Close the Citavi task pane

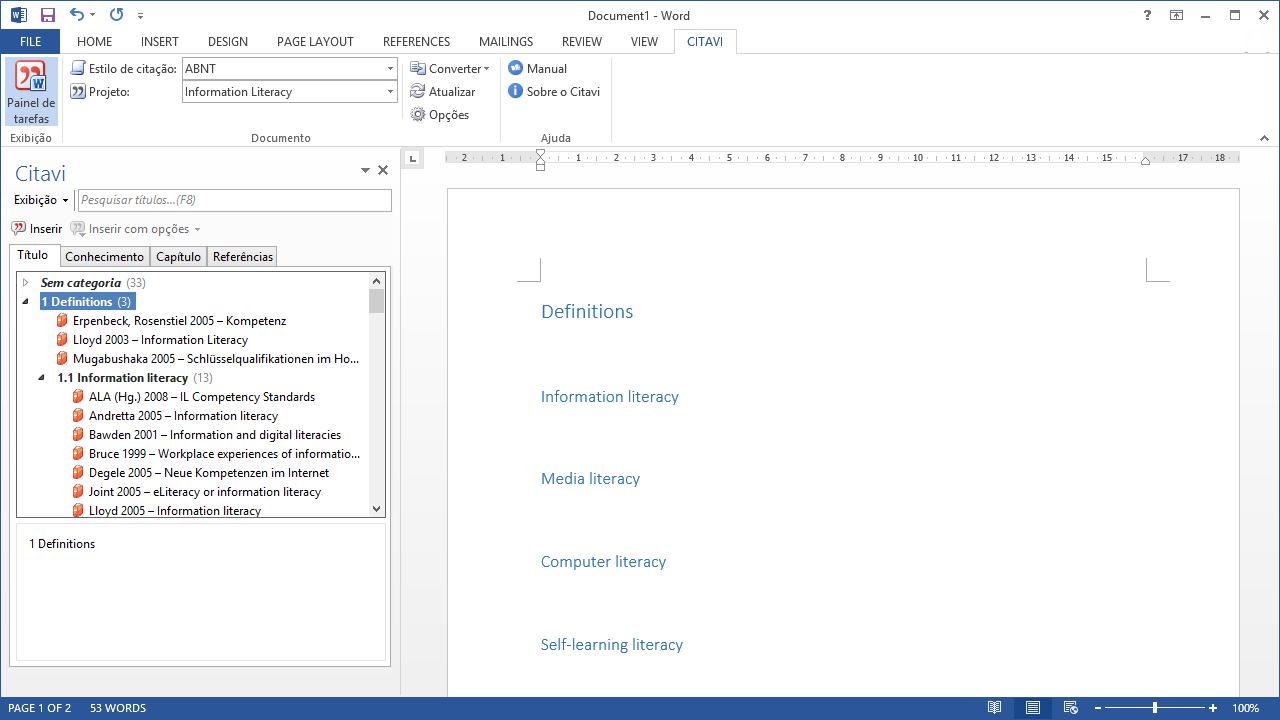coord(382,171)
